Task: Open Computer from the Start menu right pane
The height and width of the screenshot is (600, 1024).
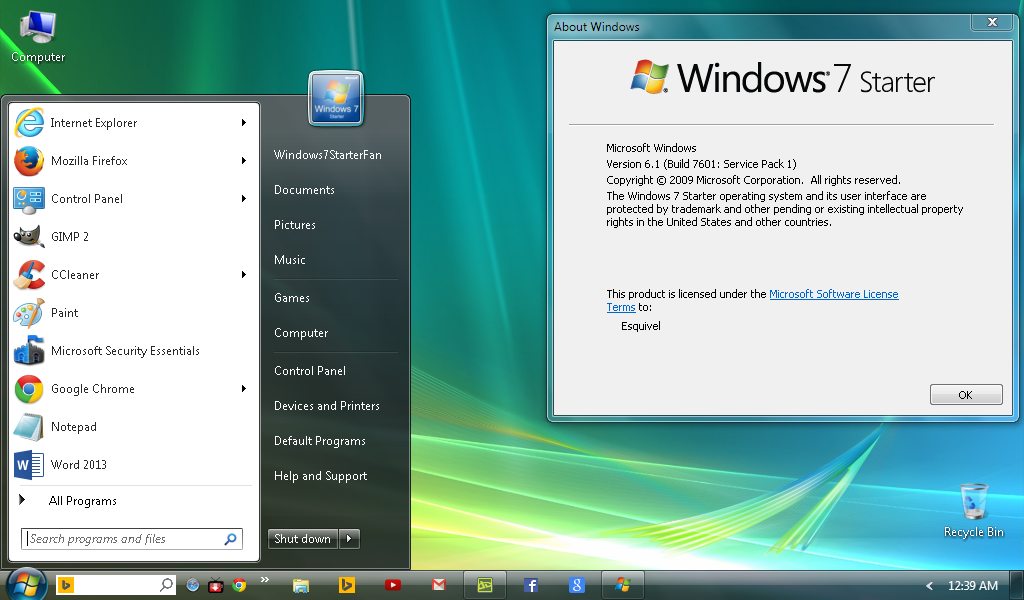Action: [300, 333]
